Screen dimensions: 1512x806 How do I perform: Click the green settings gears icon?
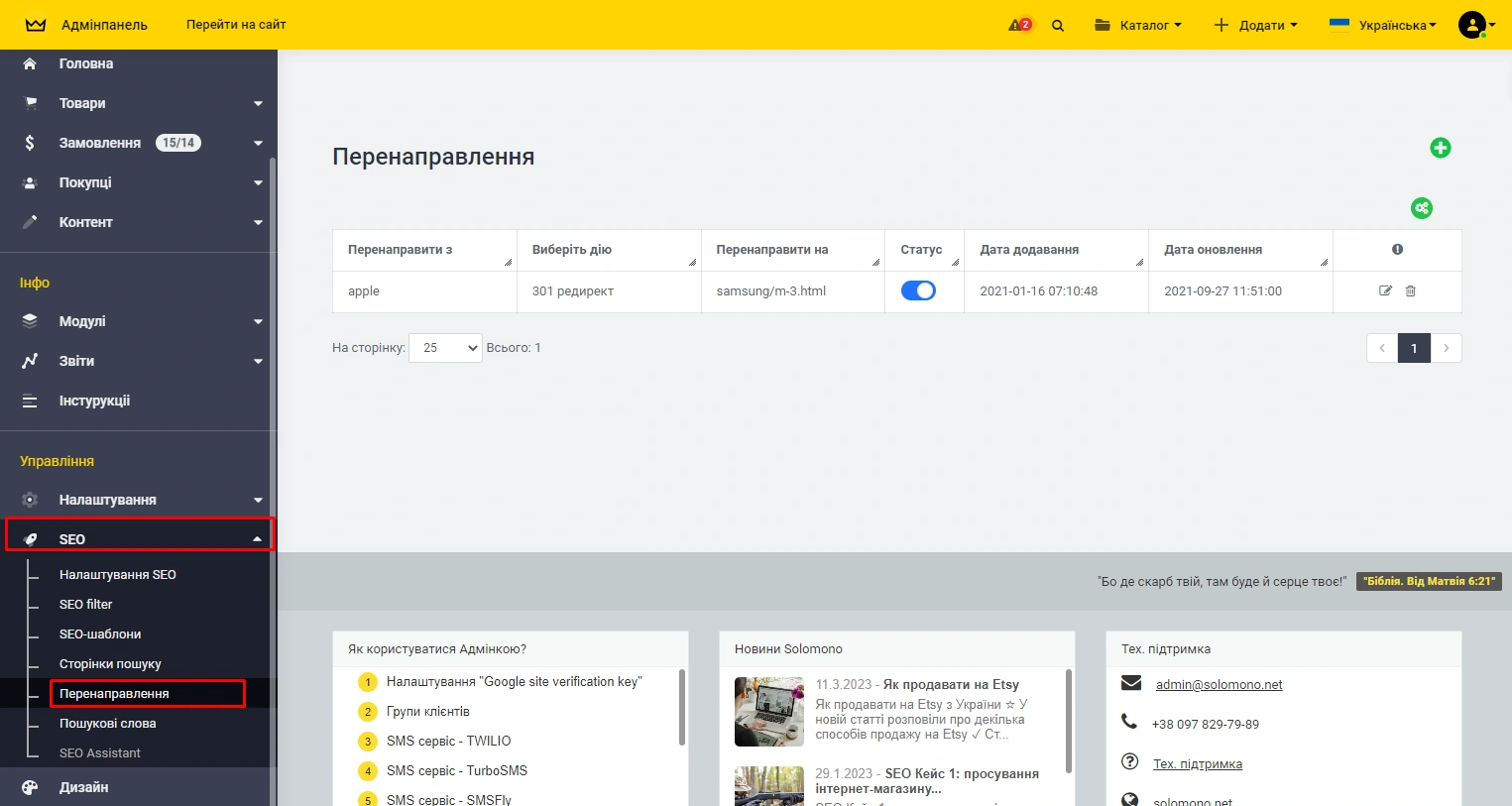point(1421,208)
